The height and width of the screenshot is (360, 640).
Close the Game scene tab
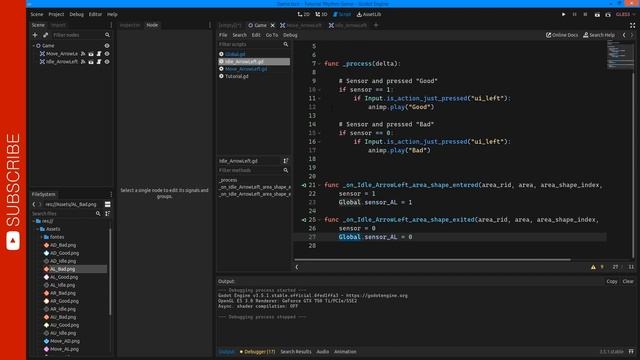pyautogui.click(x=273, y=25)
